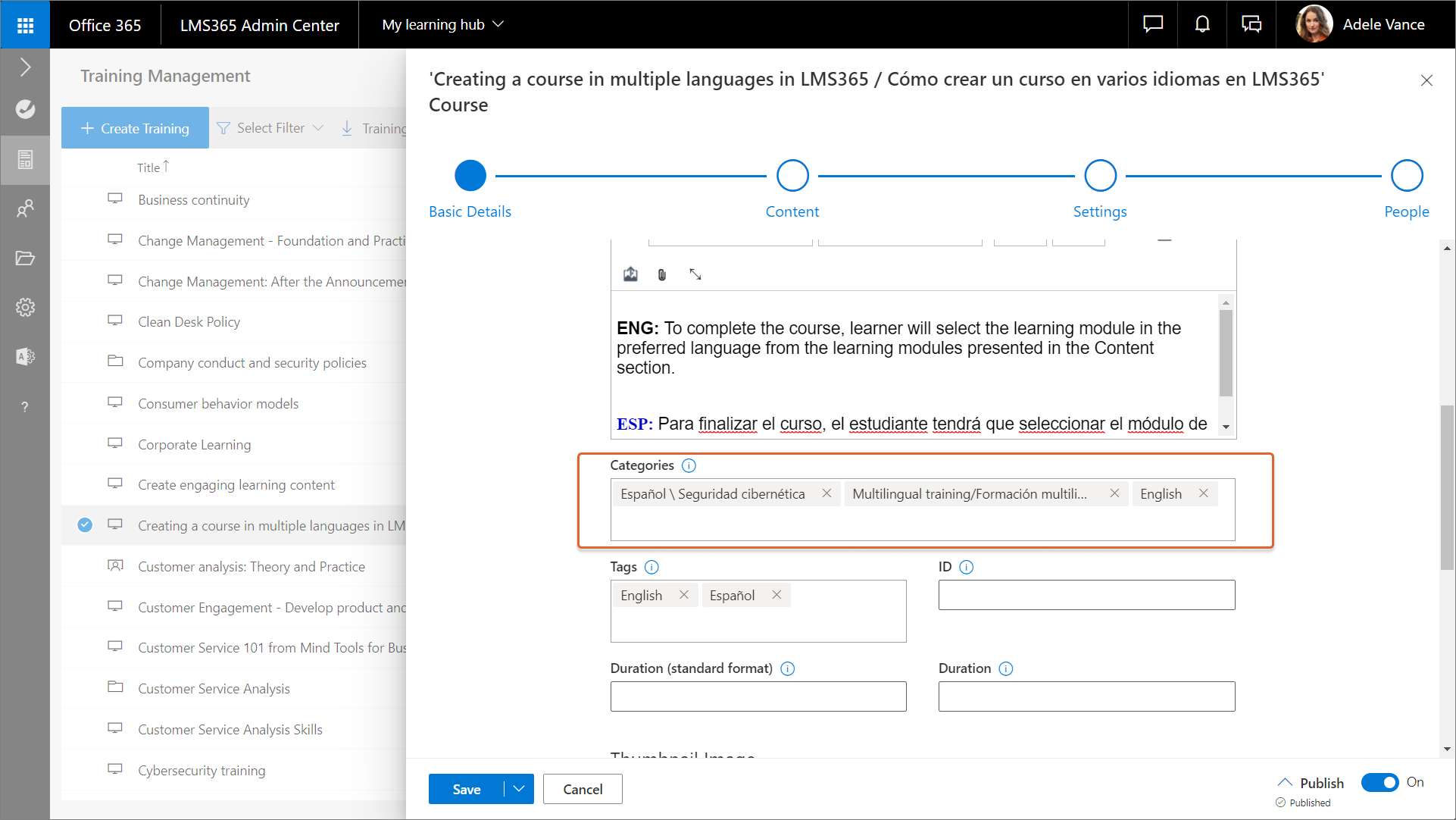This screenshot has width=1456, height=820.
Task: Go to the Content step
Action: tap(792, 176)
